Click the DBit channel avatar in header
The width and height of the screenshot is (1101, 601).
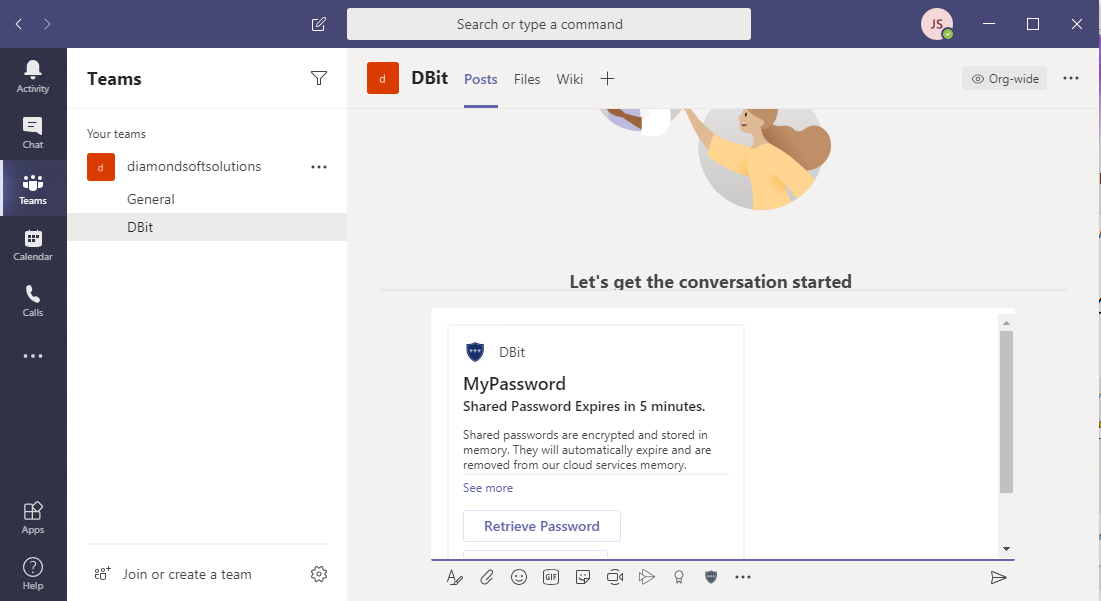383,78
